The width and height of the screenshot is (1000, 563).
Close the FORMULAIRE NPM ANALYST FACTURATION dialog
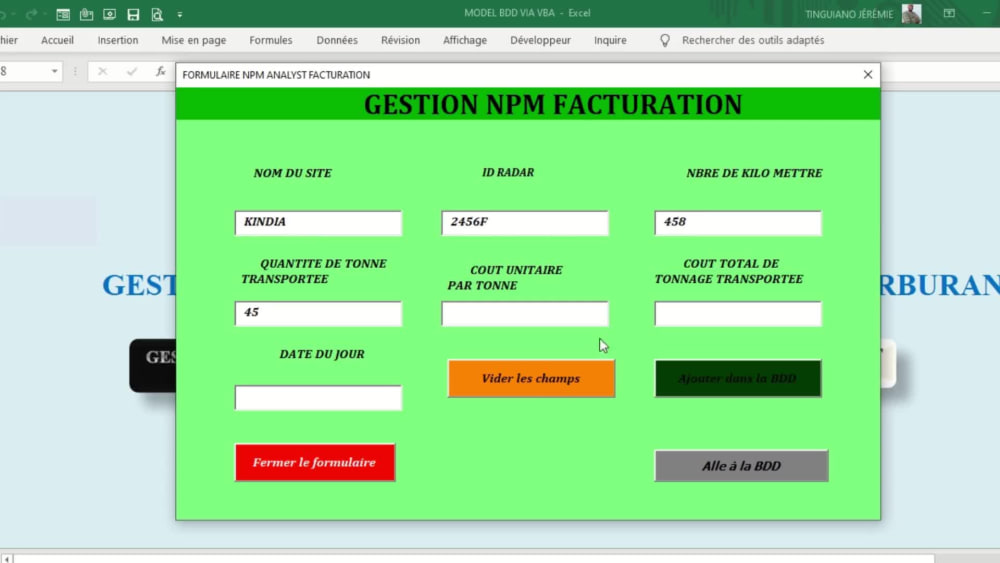coord(868,75)
